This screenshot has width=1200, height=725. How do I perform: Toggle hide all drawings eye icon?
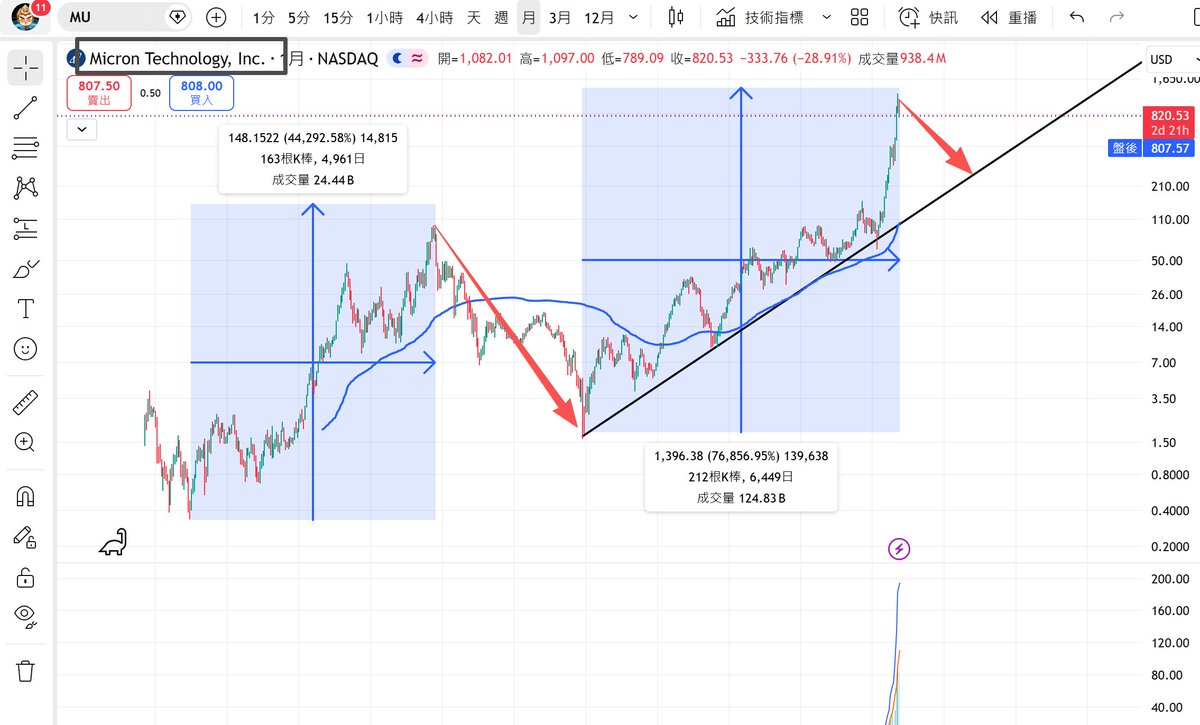[26, 616]
